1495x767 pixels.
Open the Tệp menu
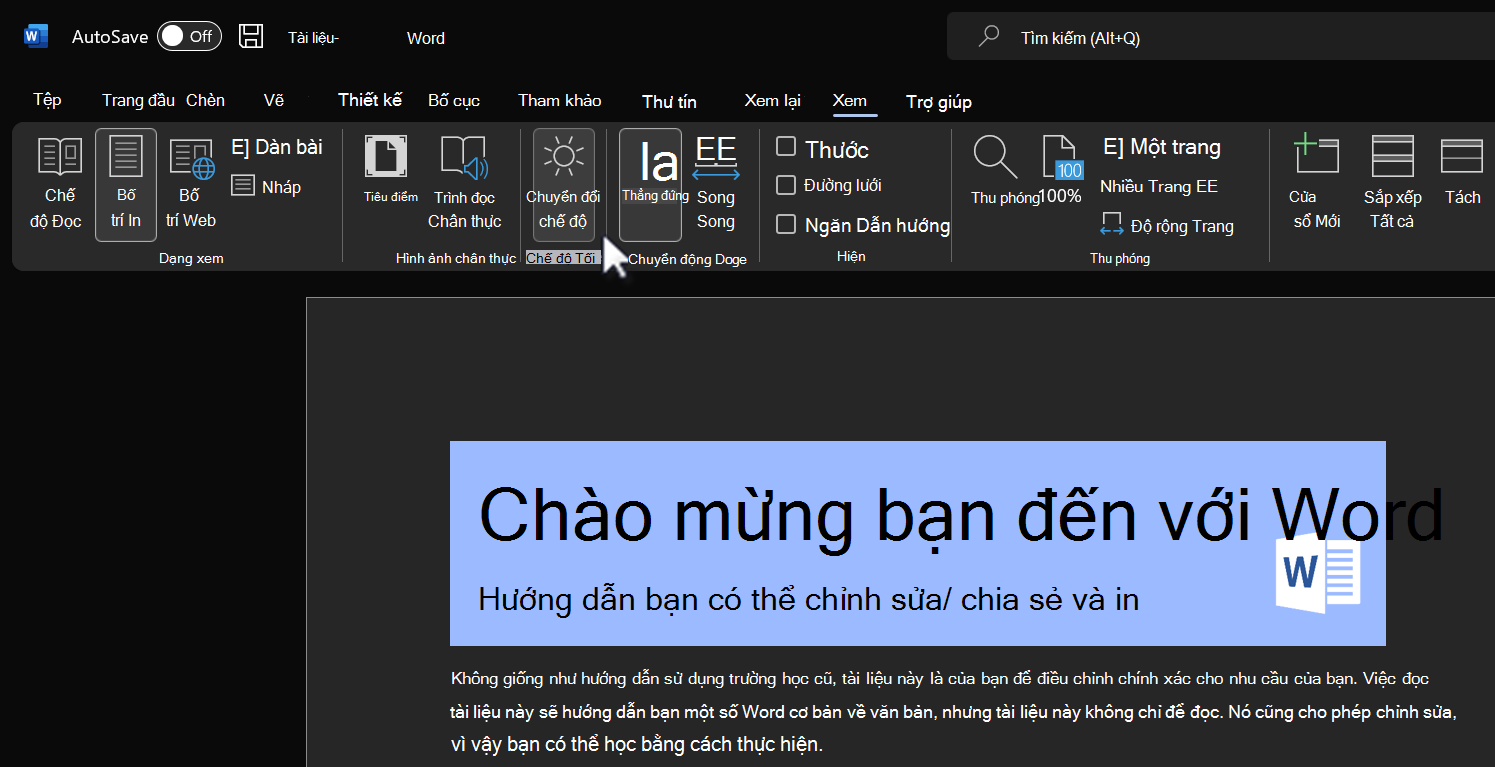[47, 100]
